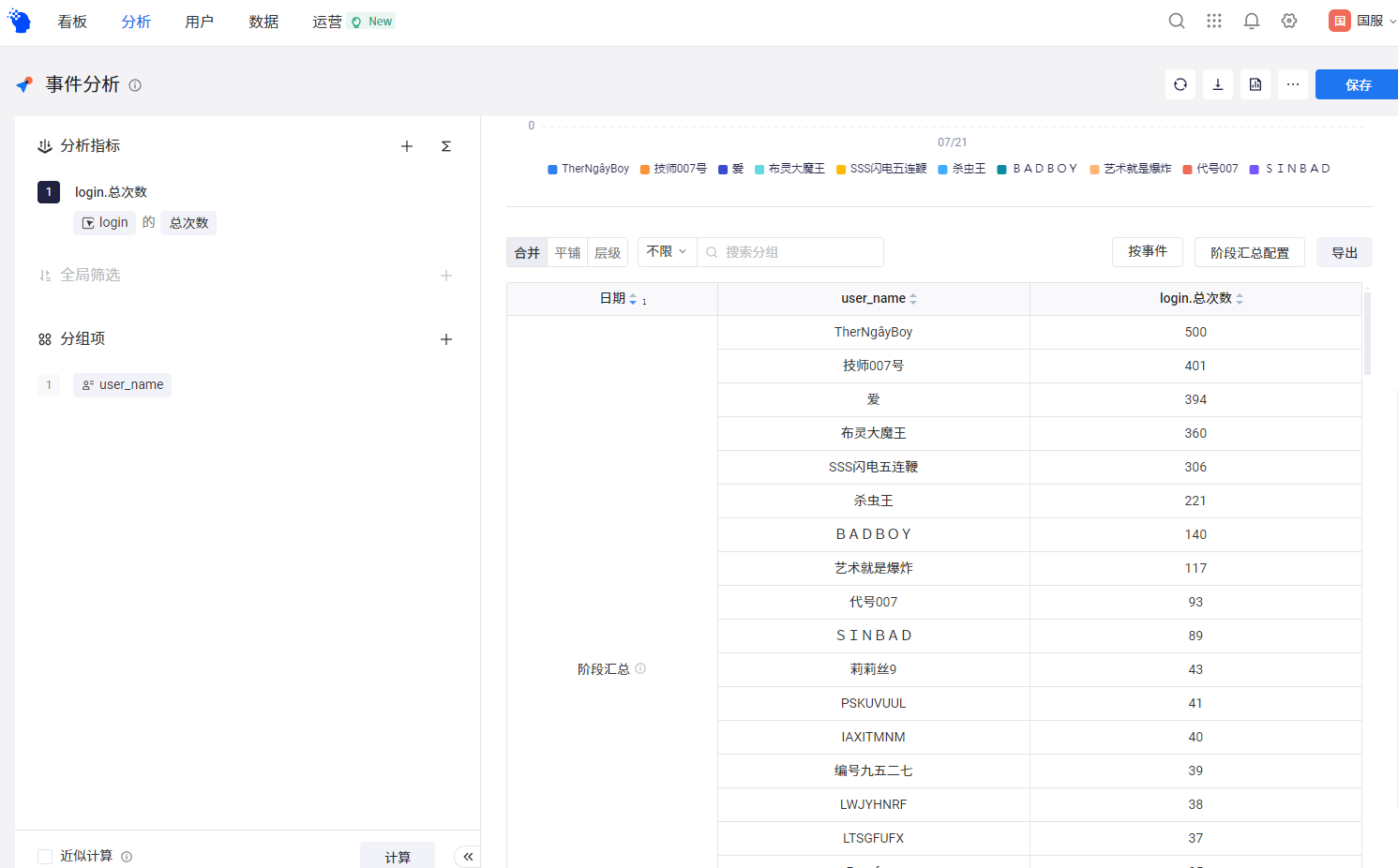This screenshot has width=1398, height=868.
Task: Click the 事件分析 pin icon
Action: tap(24, 85)
